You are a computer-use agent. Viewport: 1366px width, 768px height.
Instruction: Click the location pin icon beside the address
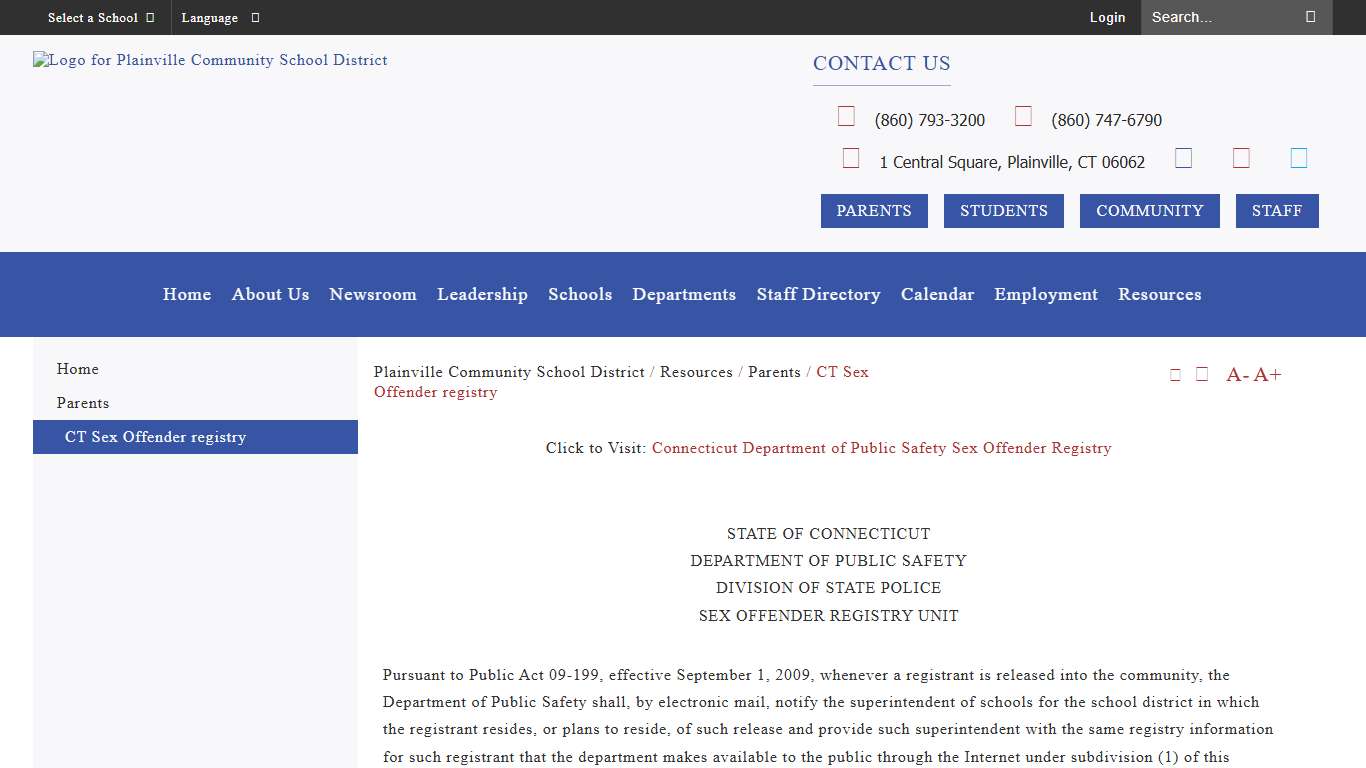tap(851, 158)
